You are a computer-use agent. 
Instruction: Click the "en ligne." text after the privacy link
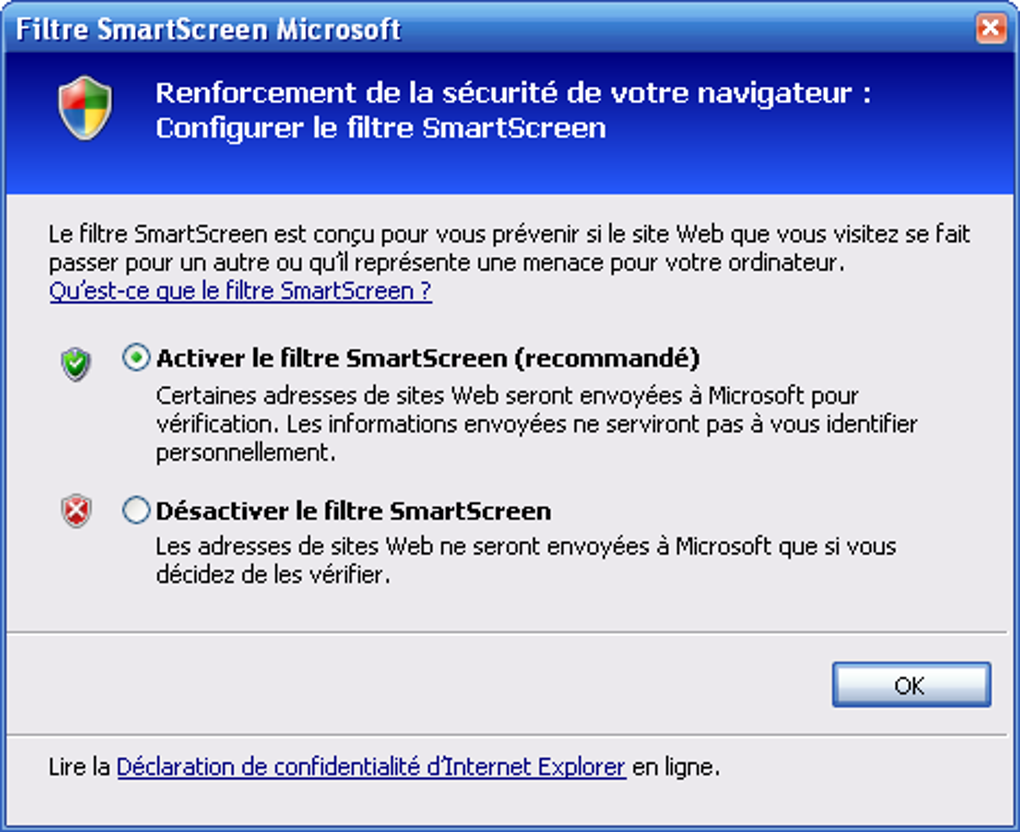[675, 767]
